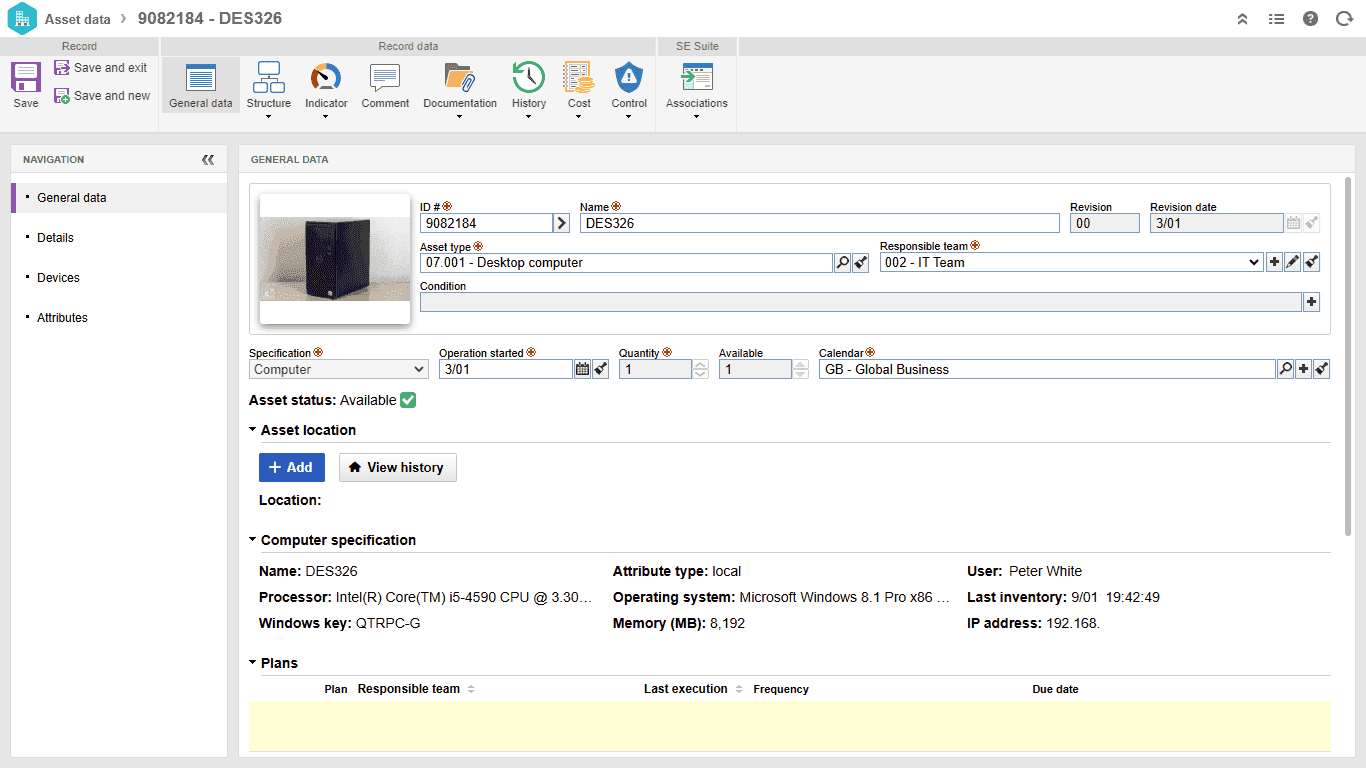1366x768 pixels.
Task: Open the History clock icon
Action: tap(529, 77)
